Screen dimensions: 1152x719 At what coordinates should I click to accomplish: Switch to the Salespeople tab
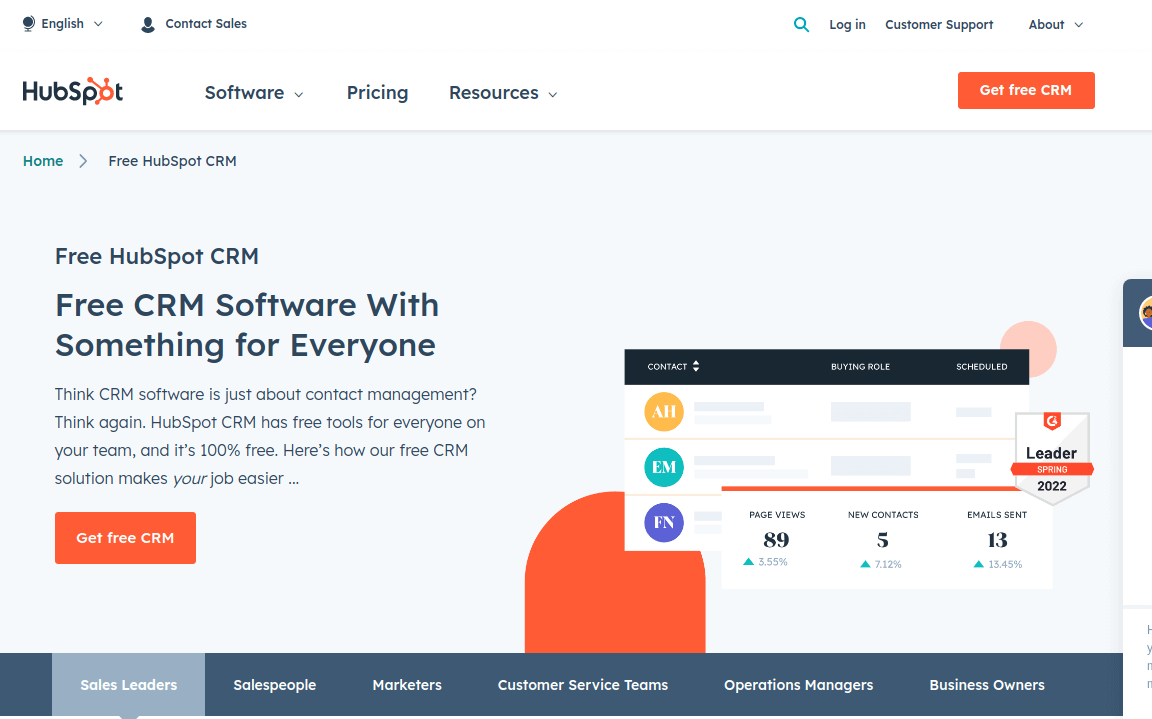275,684
